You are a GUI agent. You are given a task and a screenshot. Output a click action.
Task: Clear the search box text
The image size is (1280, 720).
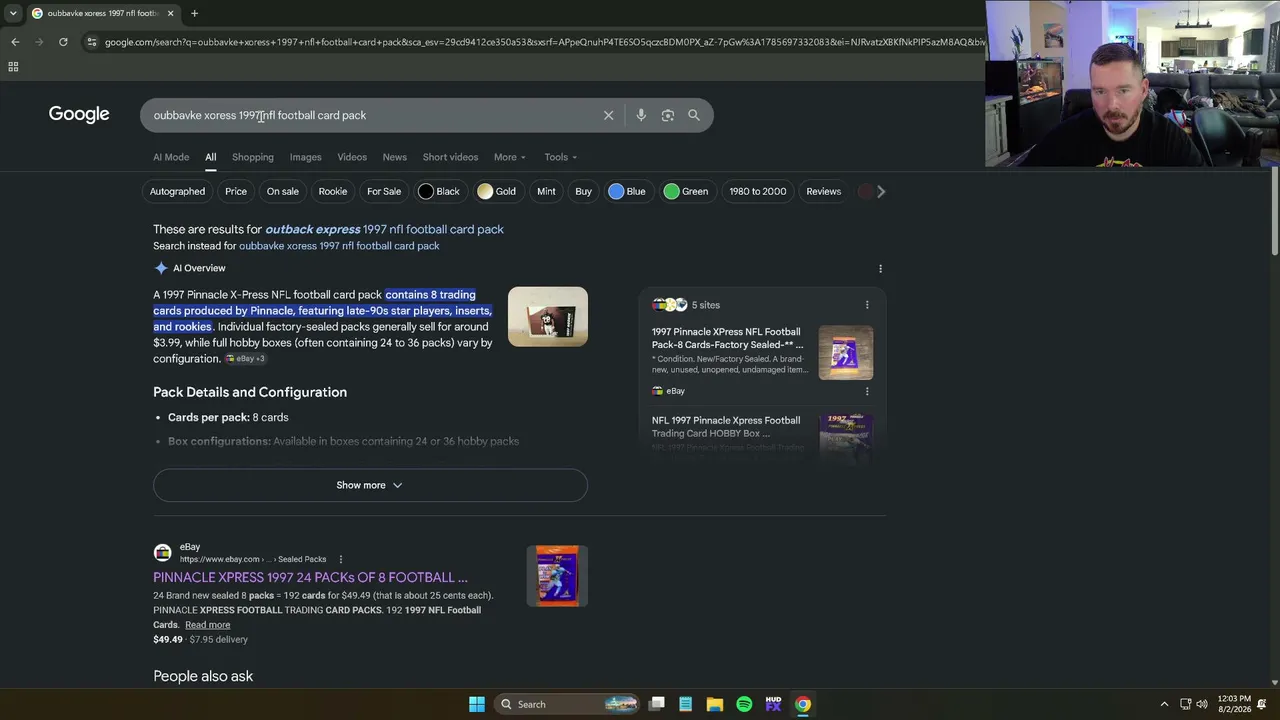click(608, 115)
